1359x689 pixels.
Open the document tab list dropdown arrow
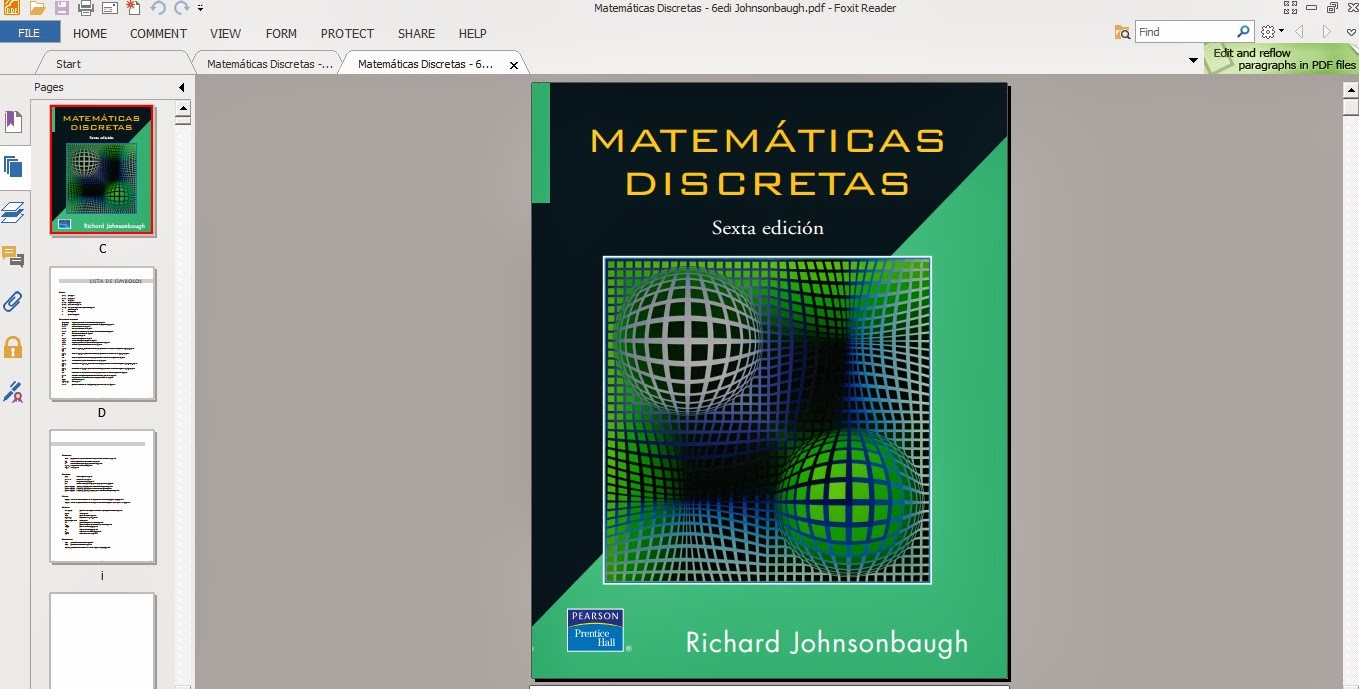(1193, 61)
